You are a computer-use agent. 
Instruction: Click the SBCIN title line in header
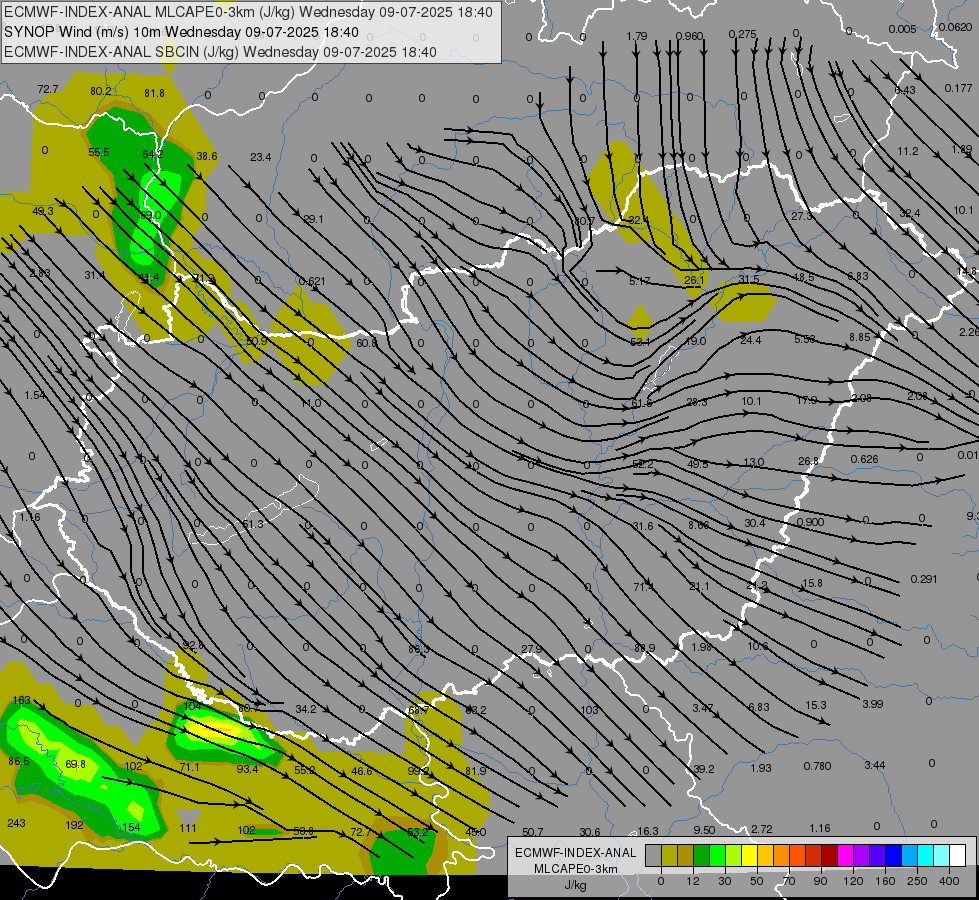(x=220, y=52)
